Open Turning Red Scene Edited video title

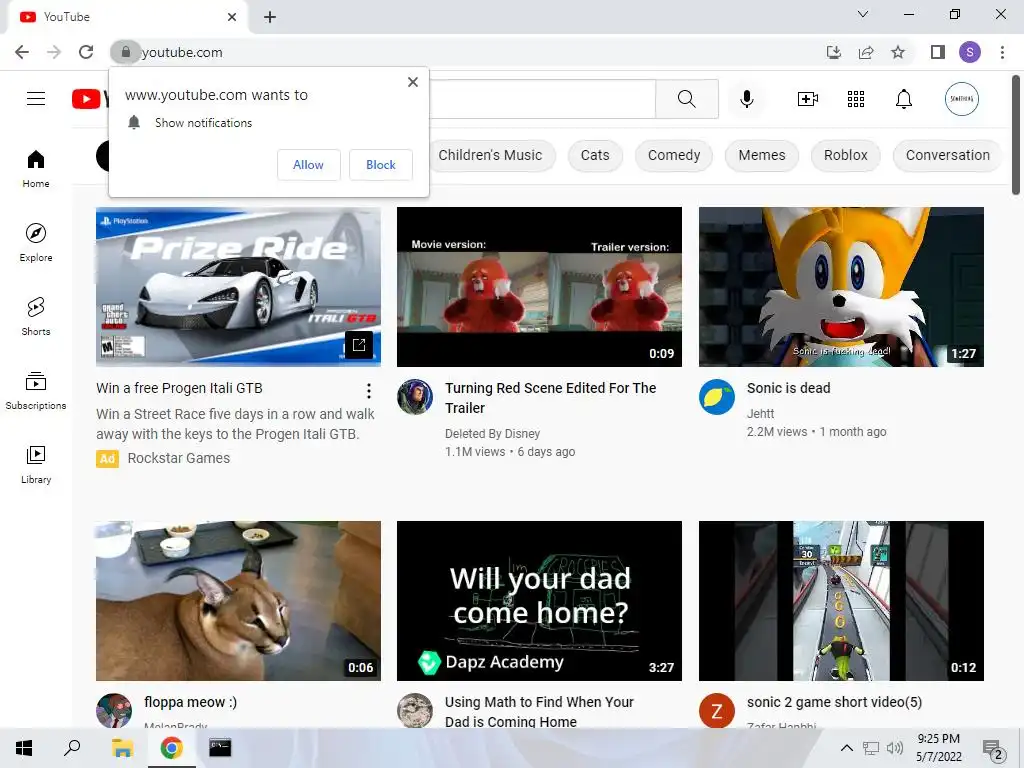(550, 398)
